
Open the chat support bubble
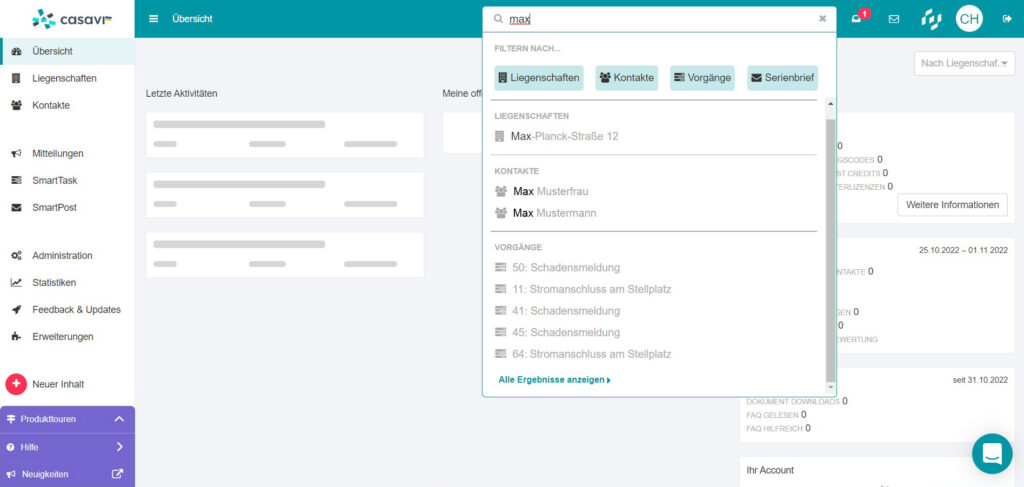pyautogui.click(x=991, y=453)
